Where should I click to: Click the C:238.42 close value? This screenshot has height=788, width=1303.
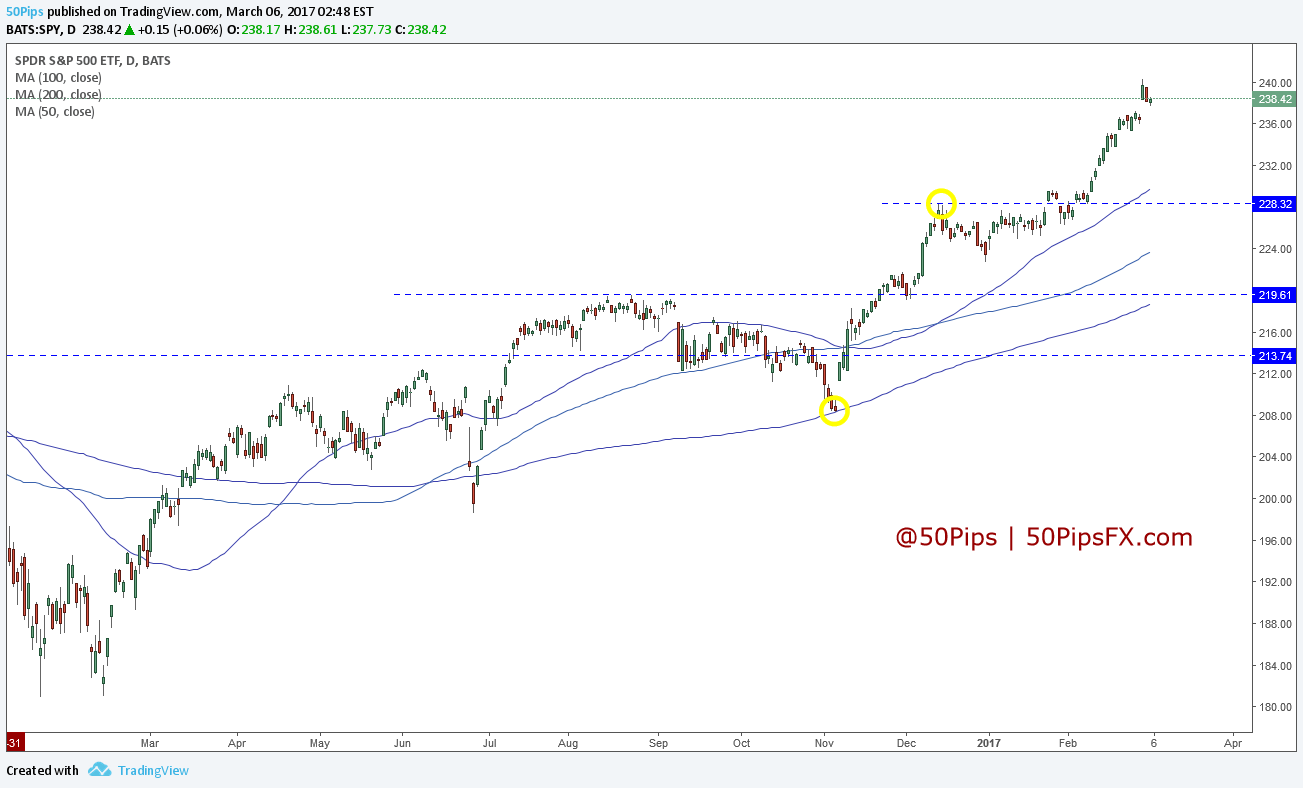click(x=420, y=29)
